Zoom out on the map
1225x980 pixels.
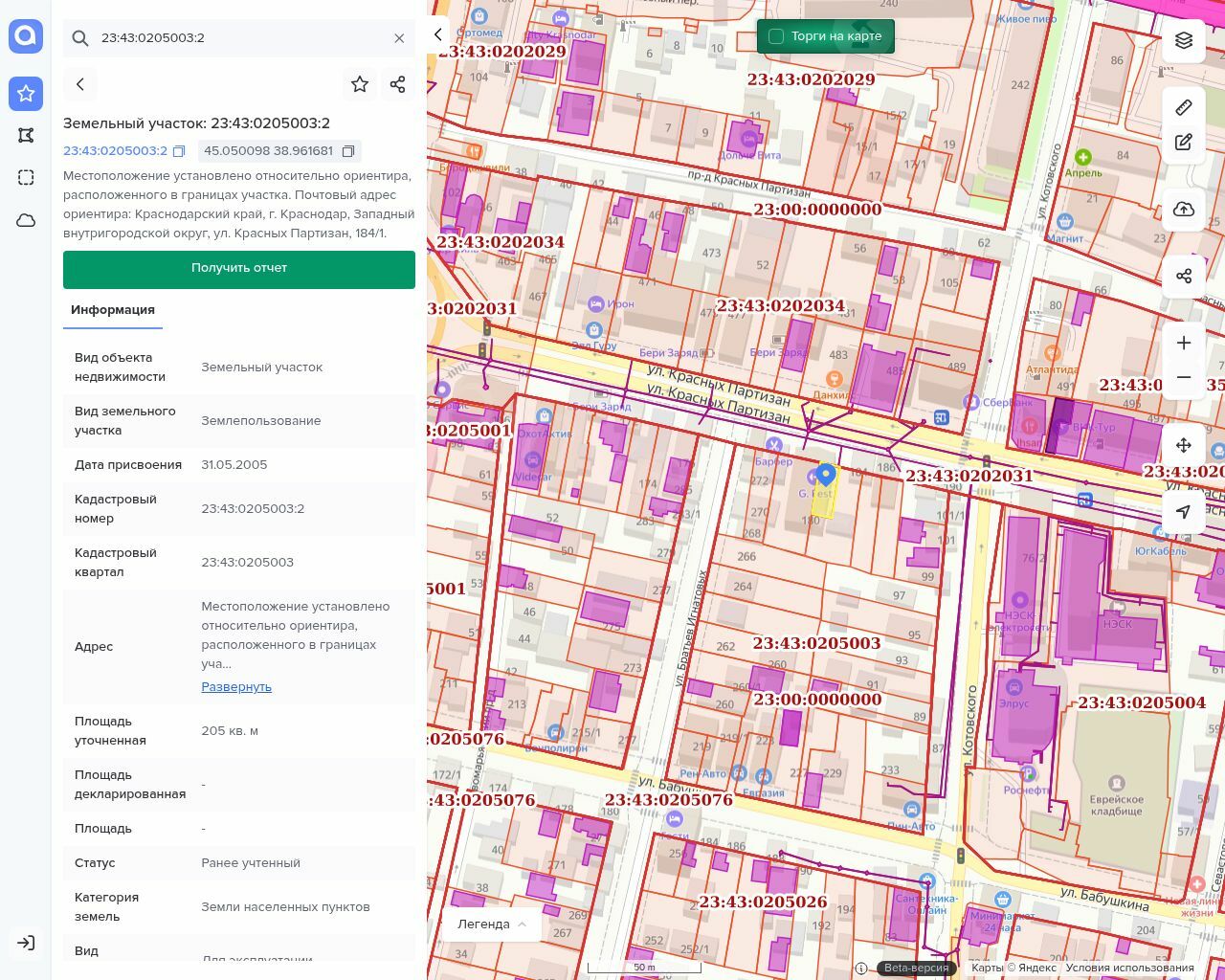point(1184,377)
